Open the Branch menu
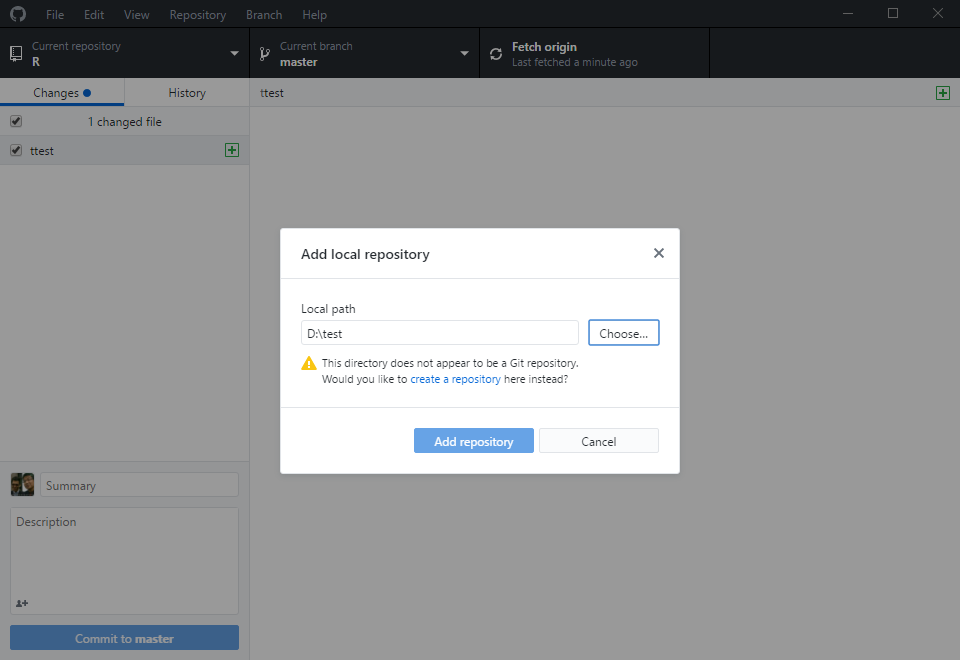Viewport: 960px width, 660px height. coord(263,15)
